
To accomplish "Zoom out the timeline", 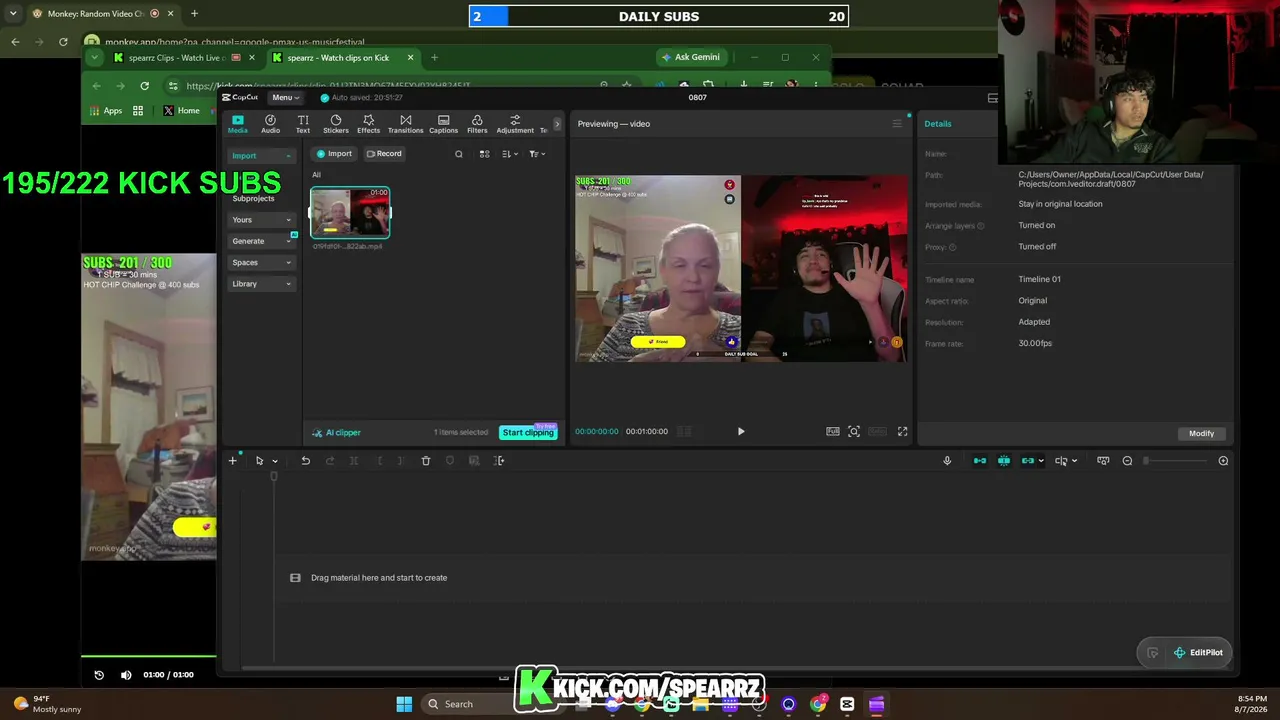I will tap(1127, 461).
